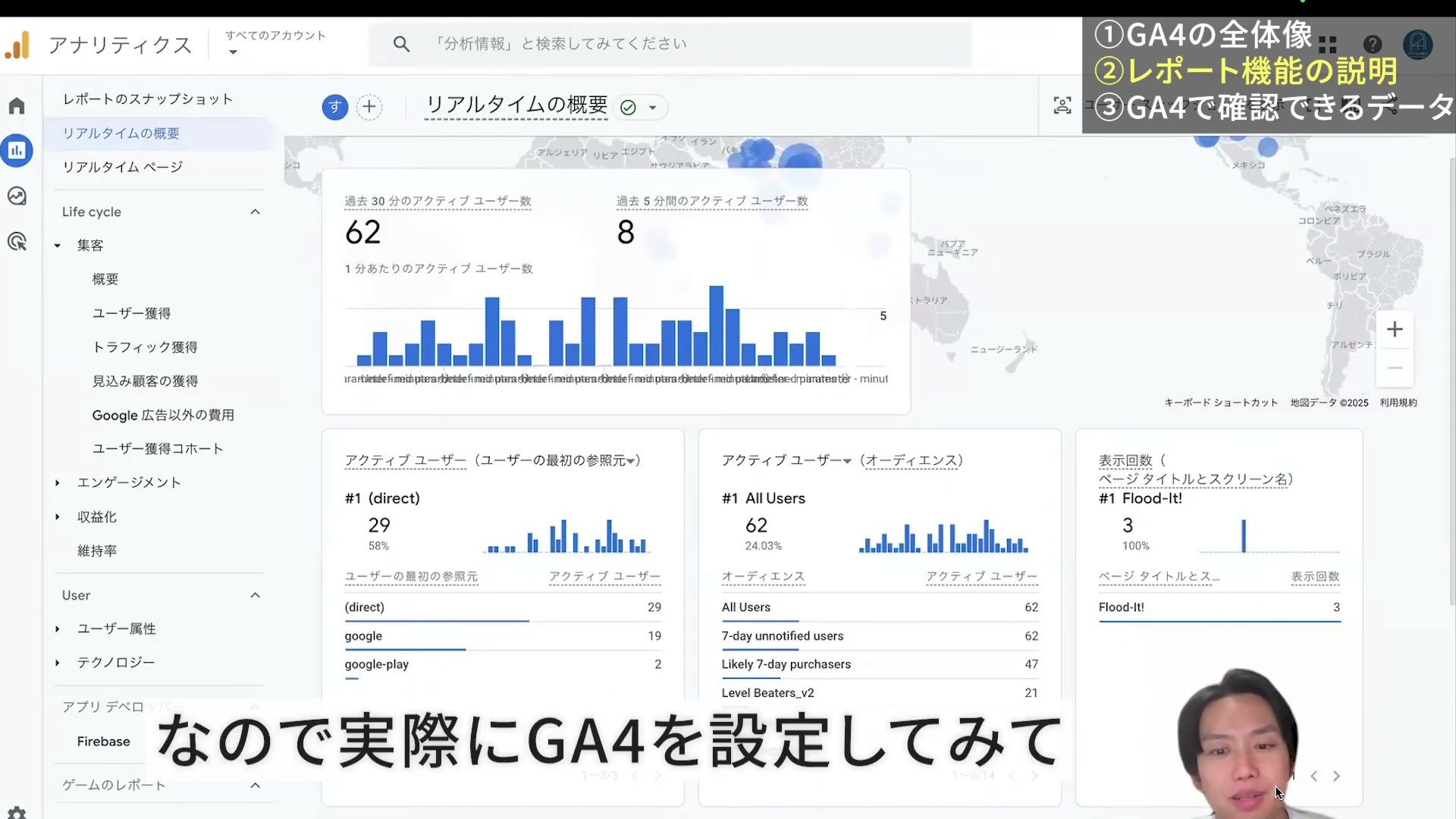Open the トラフィック獲得 report
The image size is (1456, 819).
(145, 347)
